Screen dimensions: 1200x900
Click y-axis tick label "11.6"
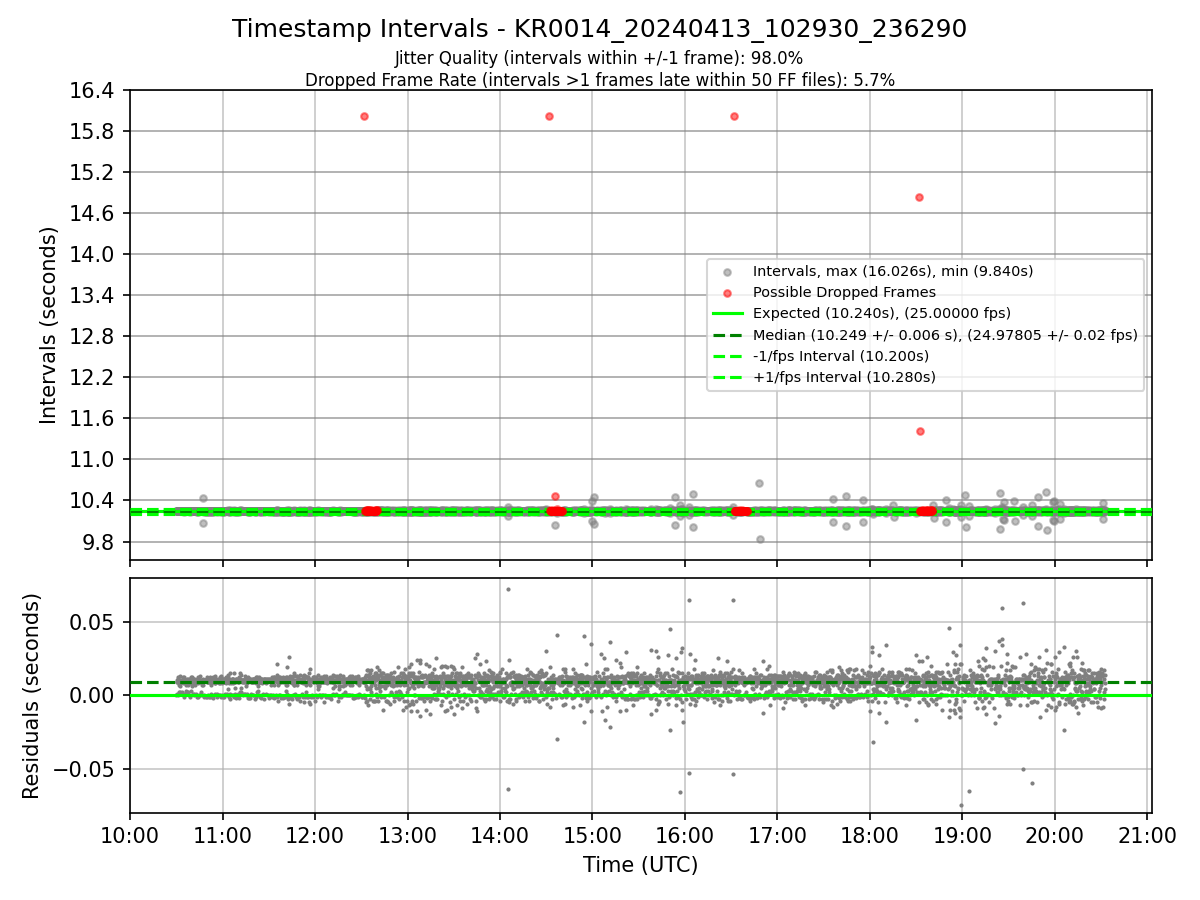coord(94,419)
